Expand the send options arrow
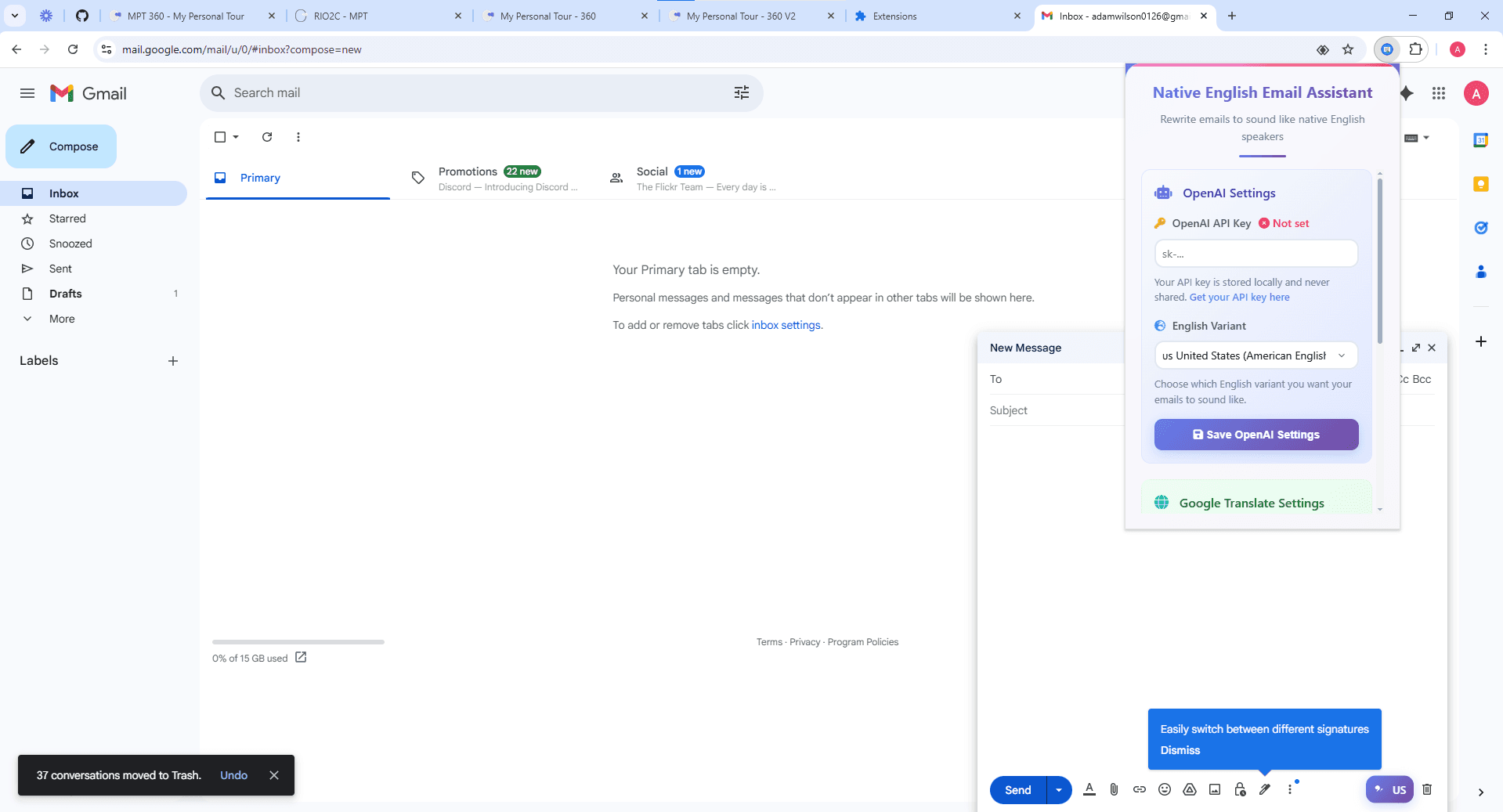 (x=1059, y=790)
